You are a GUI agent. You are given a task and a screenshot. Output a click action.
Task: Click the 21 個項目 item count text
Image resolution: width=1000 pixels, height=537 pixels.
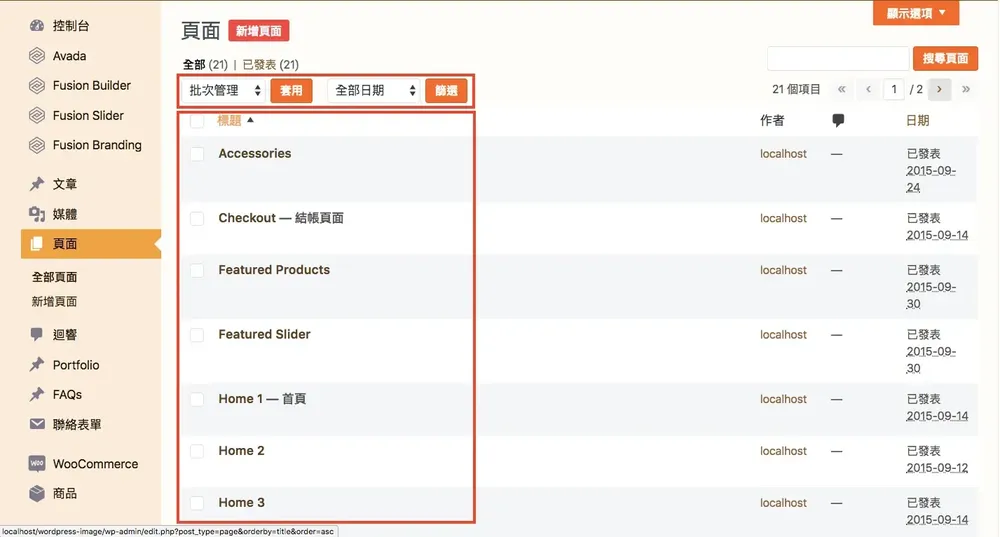pyautogui.click(x=796, y=89)
